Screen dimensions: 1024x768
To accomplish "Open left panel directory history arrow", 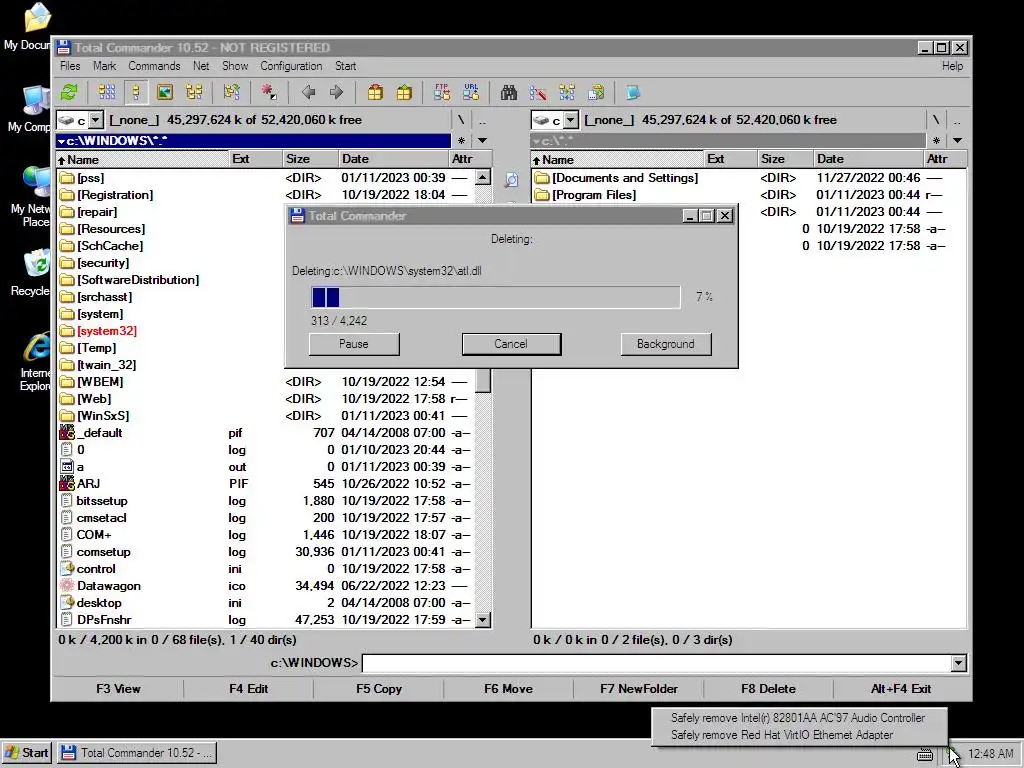I will tap(482, 140).
